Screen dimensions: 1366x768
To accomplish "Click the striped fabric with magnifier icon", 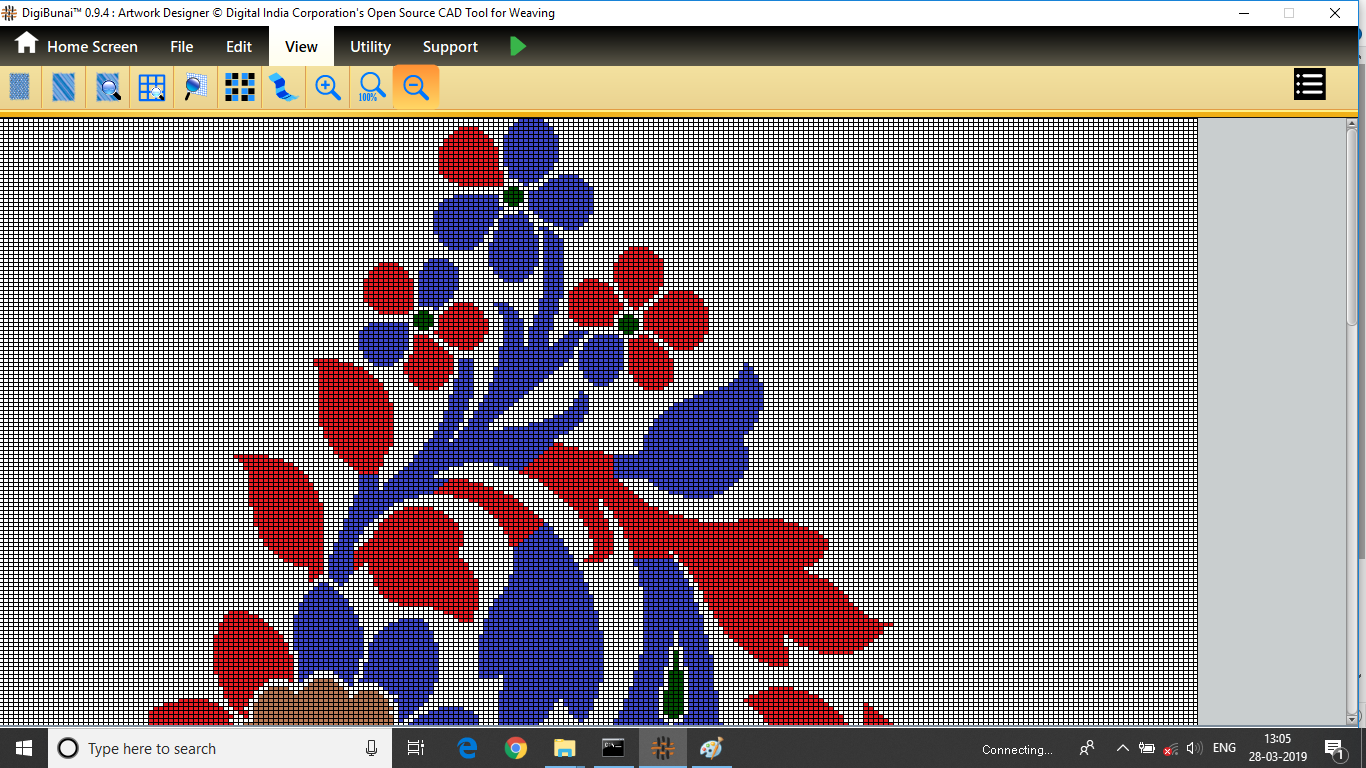I will click(x=108, y=87).
